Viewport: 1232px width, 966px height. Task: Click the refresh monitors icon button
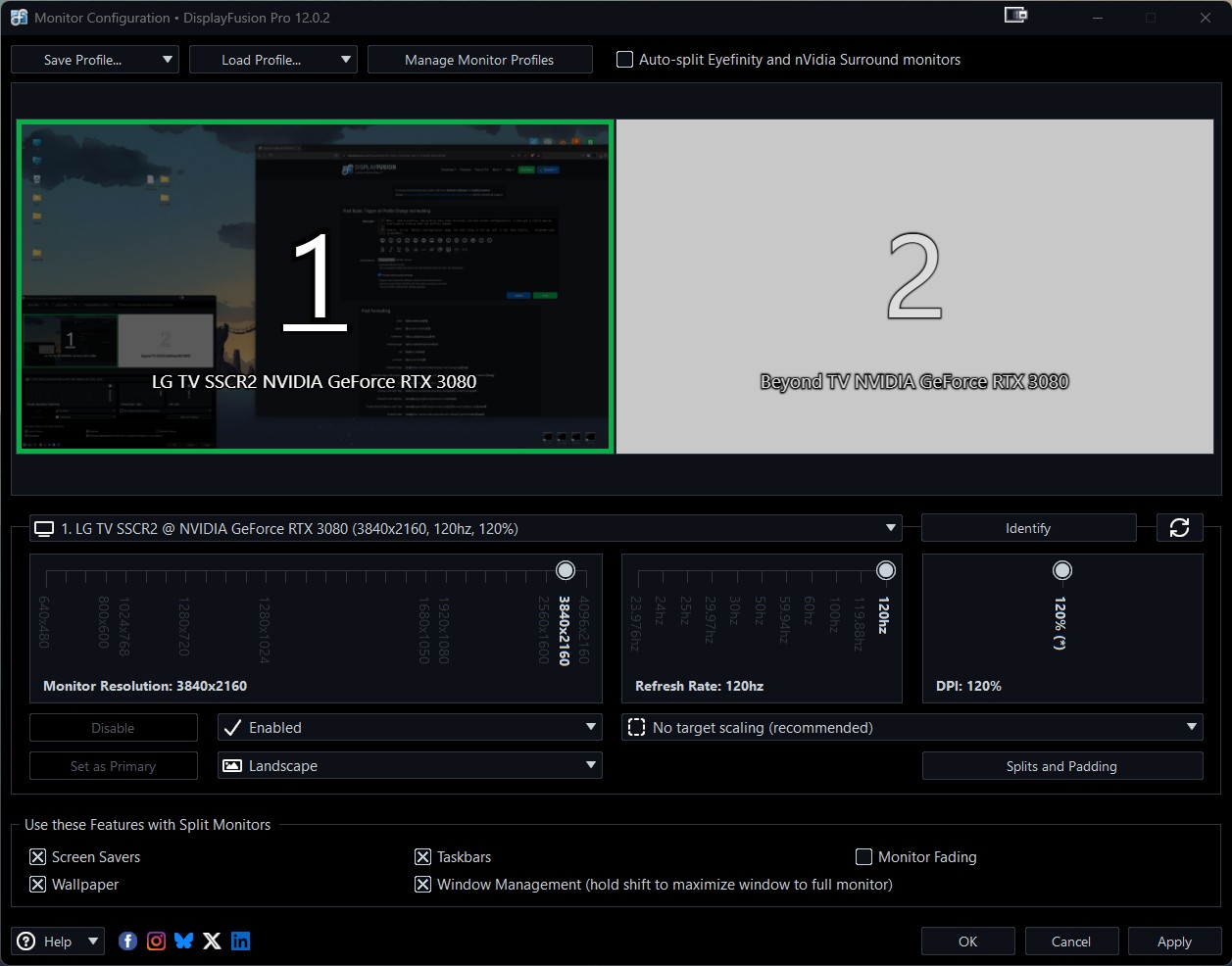pyautogui.click(x=1179, y=528)
